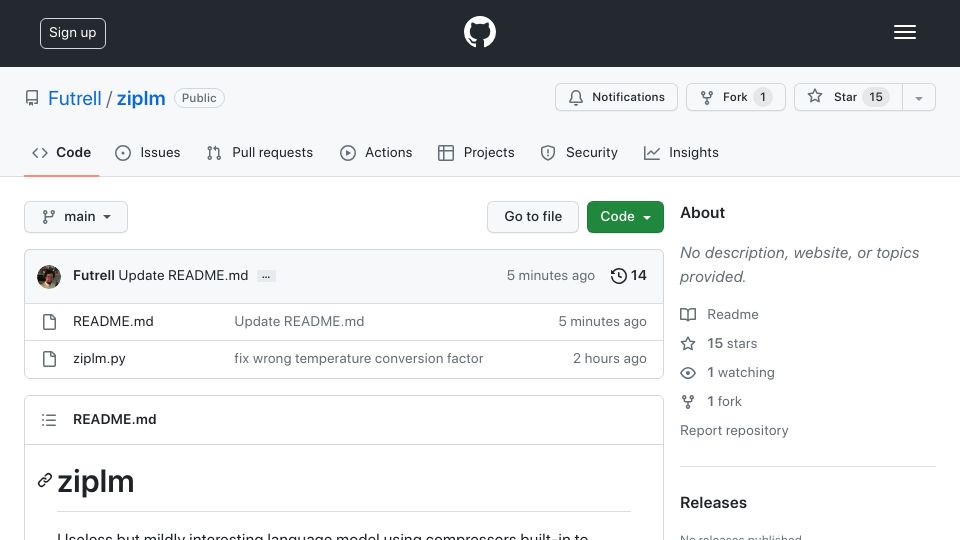This screenshot has width=960, height=540.
Task: Open the Star lists dropdown arrow
Action: click(918, 97)
